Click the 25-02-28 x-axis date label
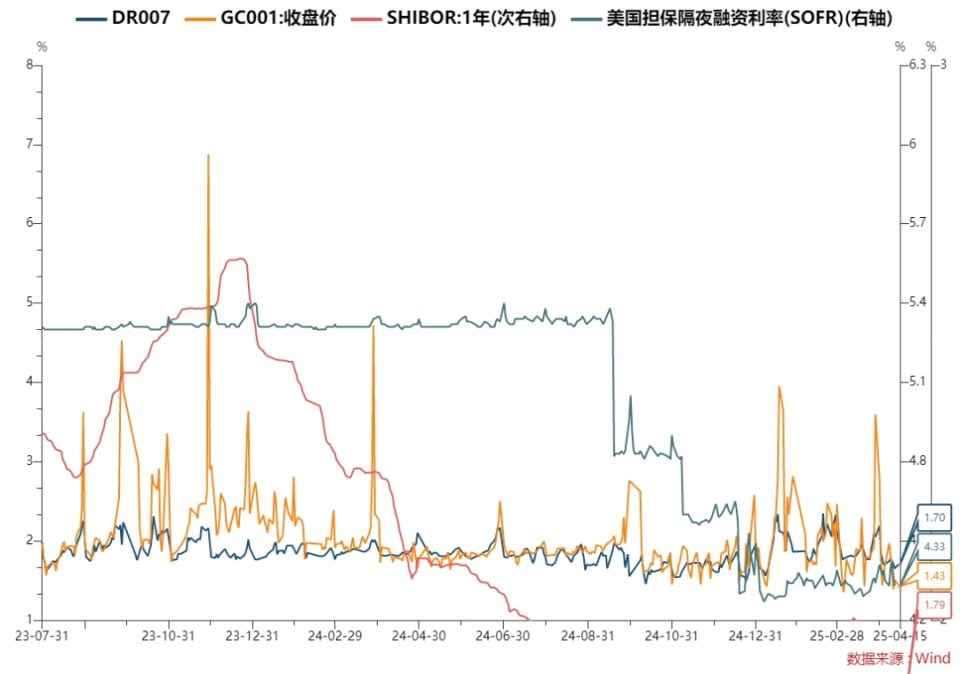This screenshot has width=960, height=674. 837,636
